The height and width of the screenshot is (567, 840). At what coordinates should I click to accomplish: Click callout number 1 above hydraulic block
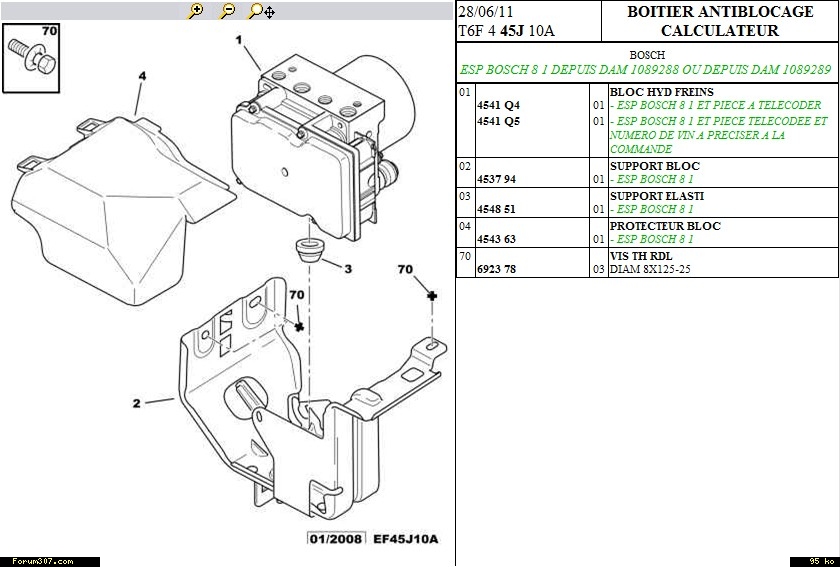(x=239, y=41)
